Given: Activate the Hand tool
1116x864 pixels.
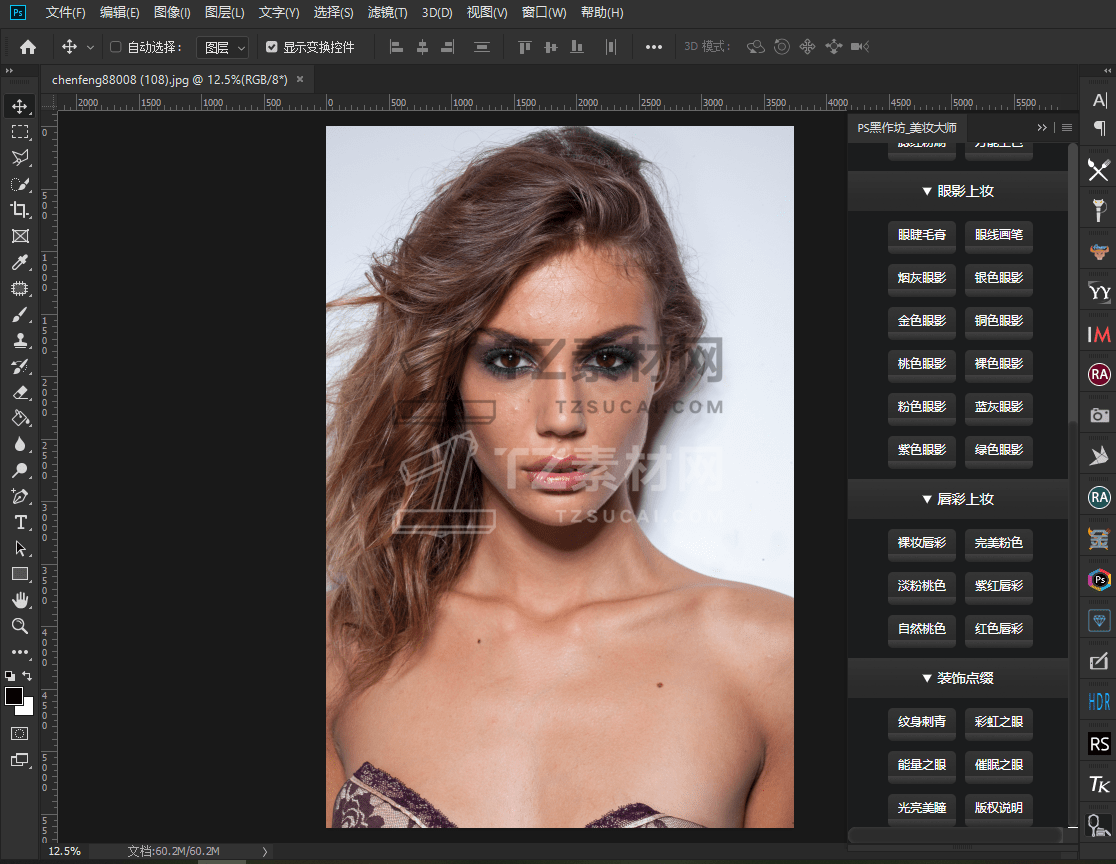Looking at the screenshot, I should point(20,600).
